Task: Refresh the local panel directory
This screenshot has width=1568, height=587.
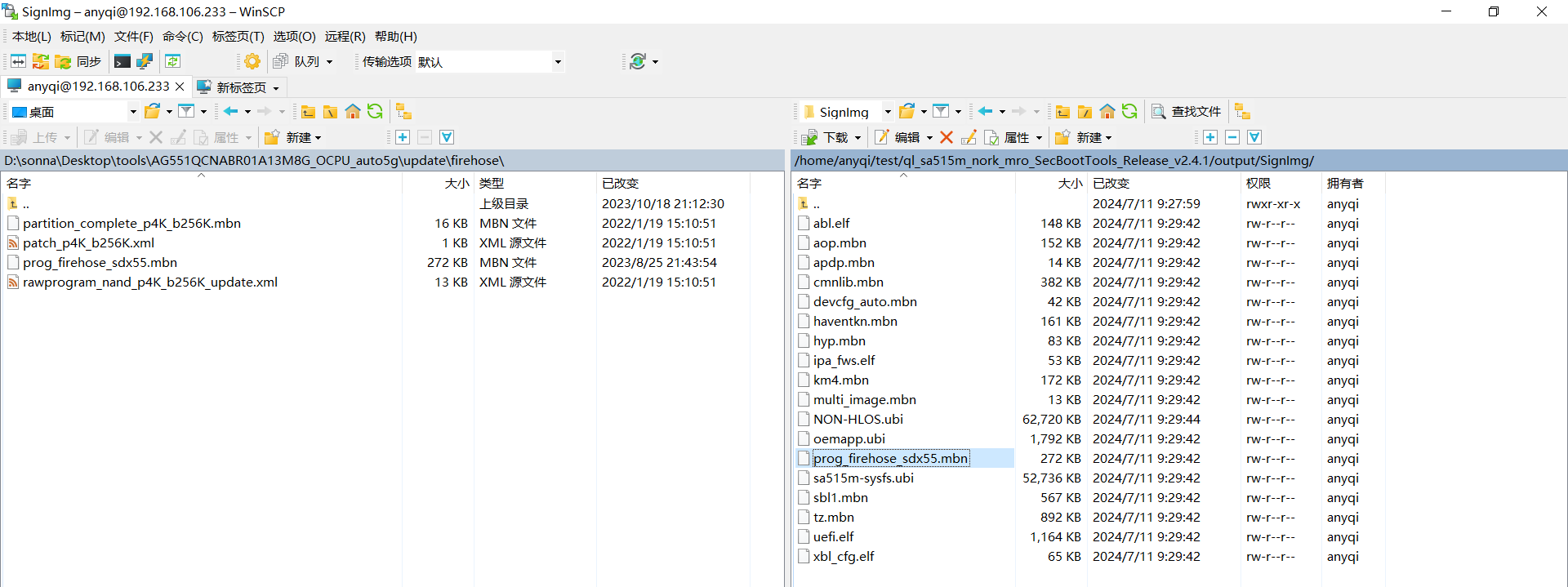Action: pyautogui.click(x=375, y=112)
